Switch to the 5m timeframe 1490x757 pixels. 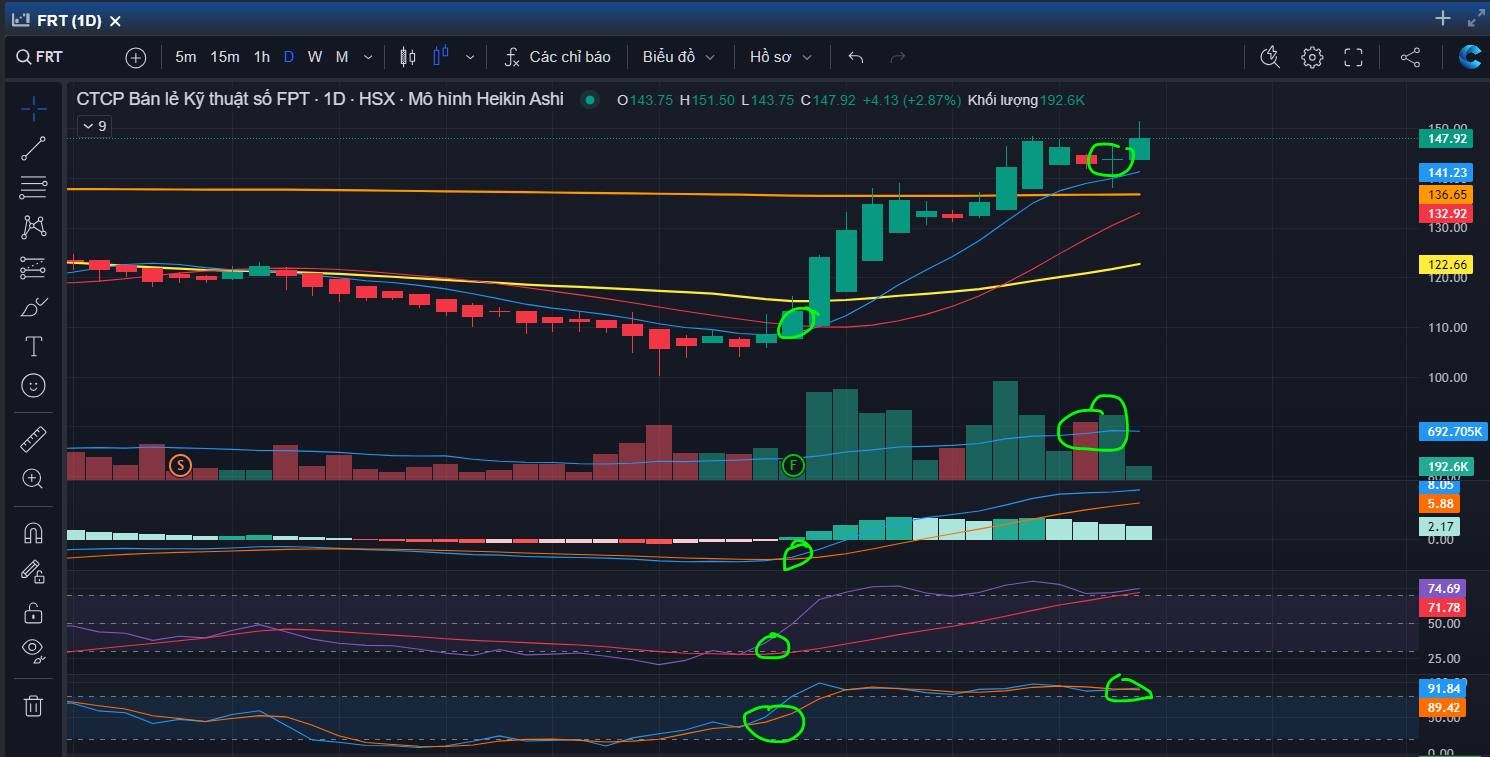(x=186, y=57)
